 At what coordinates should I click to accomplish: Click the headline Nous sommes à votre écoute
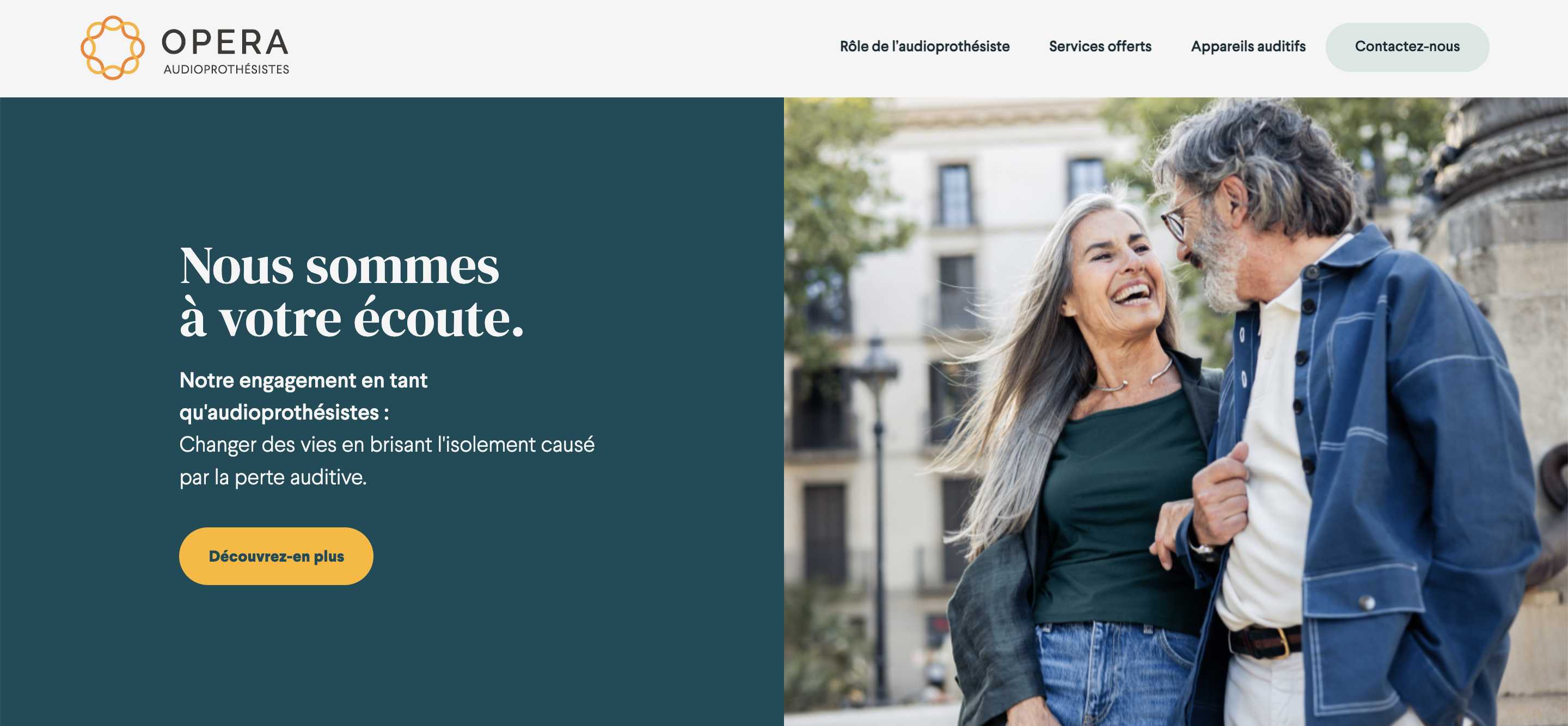pos(351,292)
